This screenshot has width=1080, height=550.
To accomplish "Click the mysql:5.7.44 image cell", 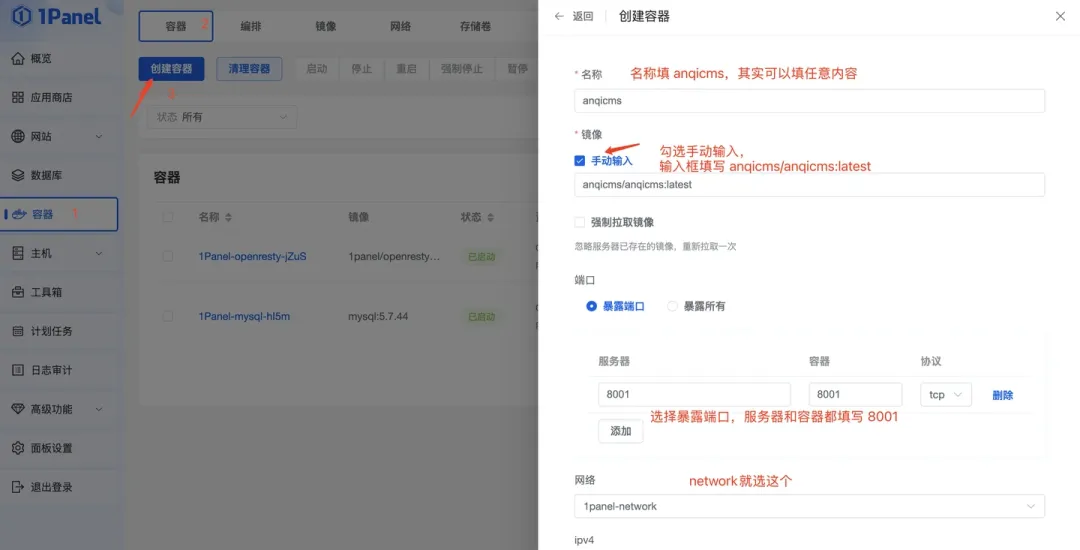I will [378, 316].
